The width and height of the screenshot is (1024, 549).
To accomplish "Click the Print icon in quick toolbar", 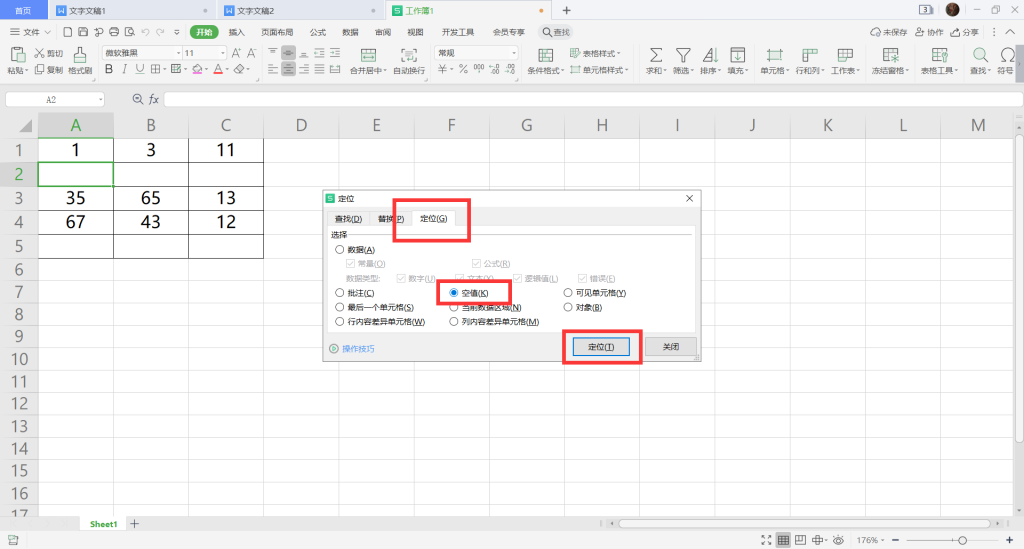I will coord(114,32).
